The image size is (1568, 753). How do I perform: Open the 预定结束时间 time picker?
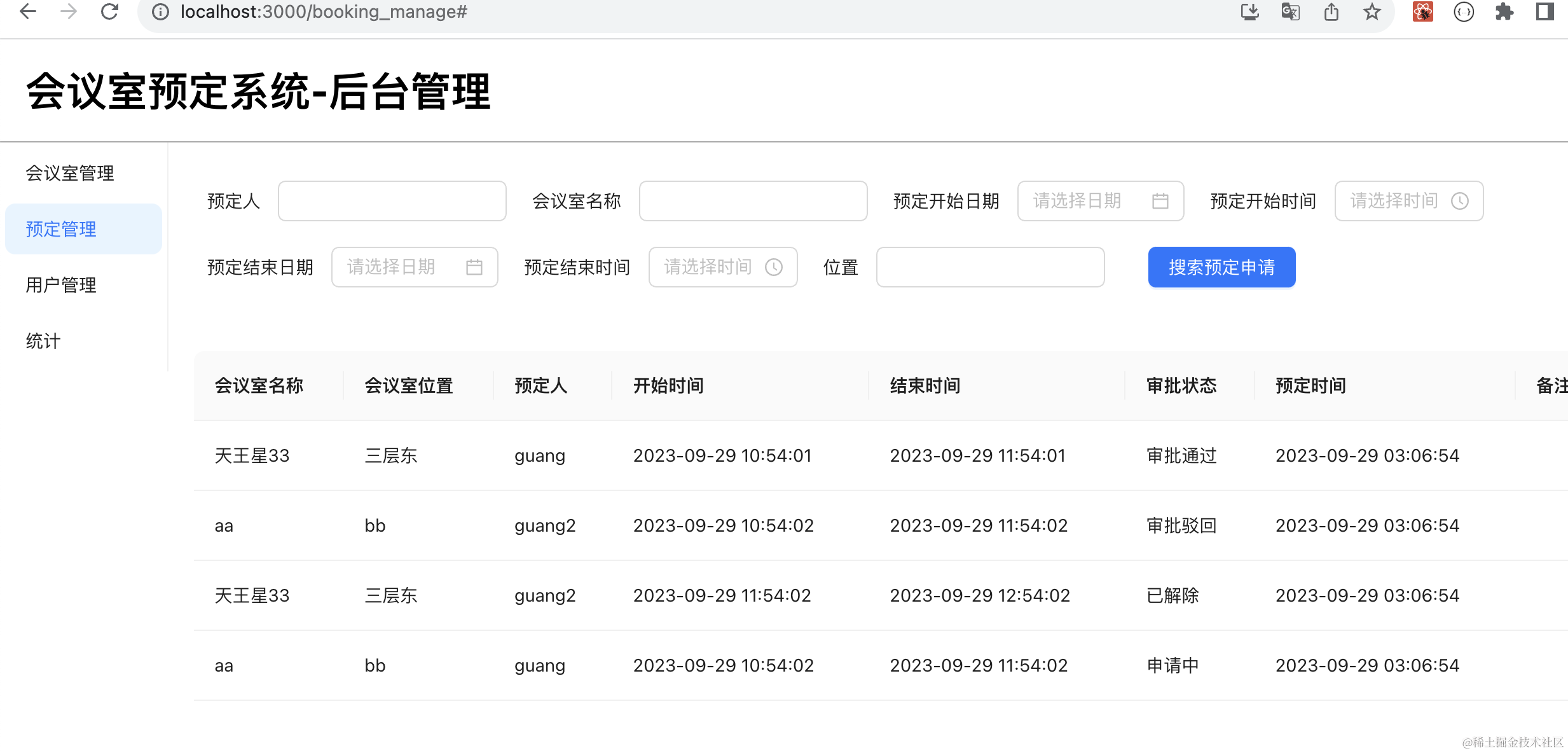coord(722,267)
